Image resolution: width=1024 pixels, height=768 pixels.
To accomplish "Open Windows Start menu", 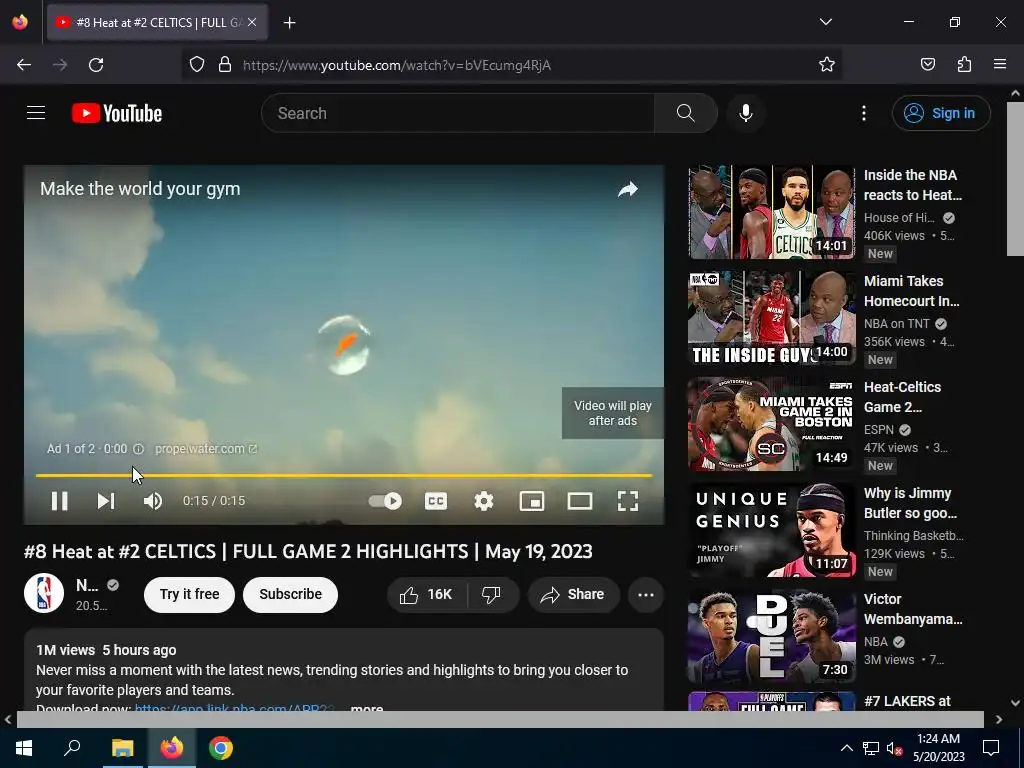I will [x=24, y=748].
